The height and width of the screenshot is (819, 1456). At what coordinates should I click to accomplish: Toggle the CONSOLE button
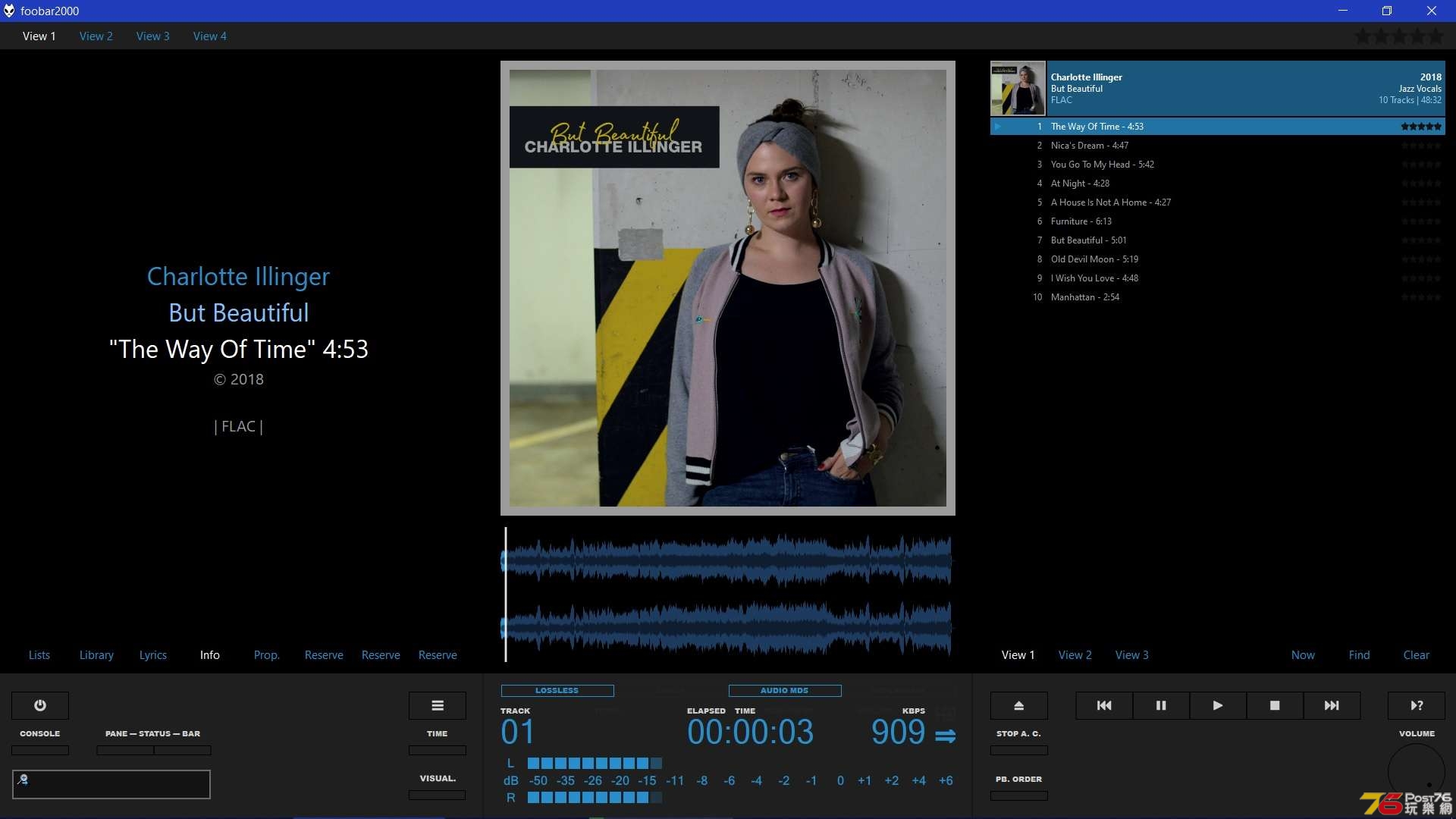coord(40,750)
